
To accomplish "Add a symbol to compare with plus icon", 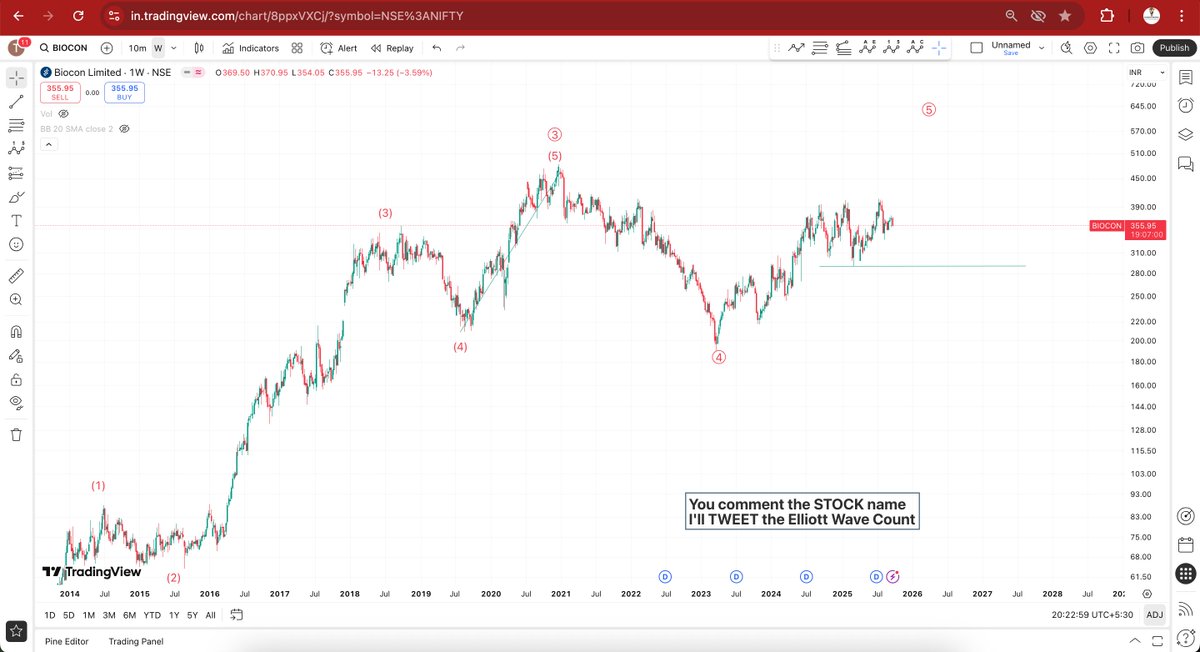I will click(x=107, y=48).
